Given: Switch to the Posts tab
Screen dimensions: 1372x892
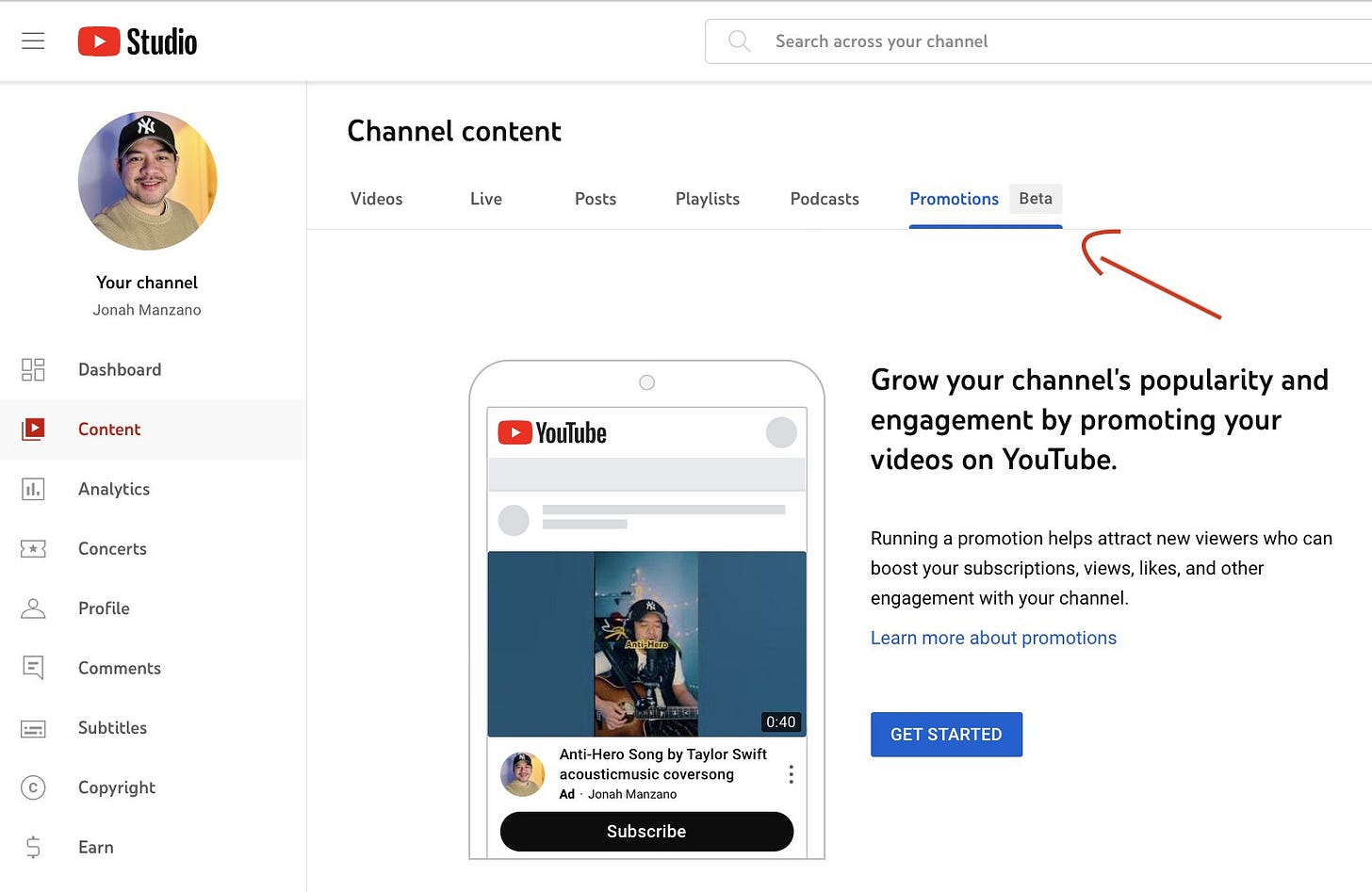Looking at the screenshot, I should 596,199.
